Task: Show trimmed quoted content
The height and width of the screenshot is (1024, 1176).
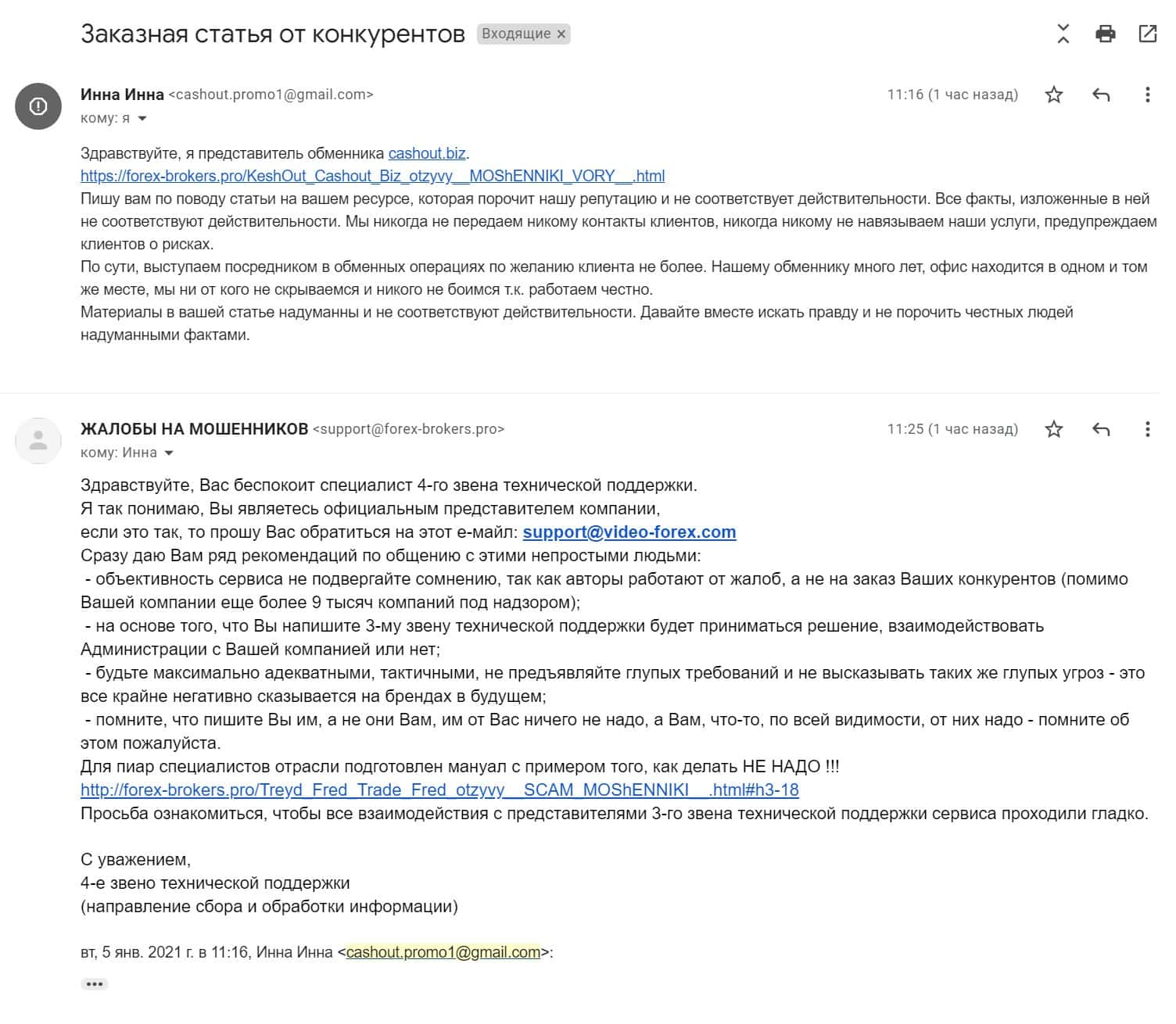Action: click(x=95, y=984)
